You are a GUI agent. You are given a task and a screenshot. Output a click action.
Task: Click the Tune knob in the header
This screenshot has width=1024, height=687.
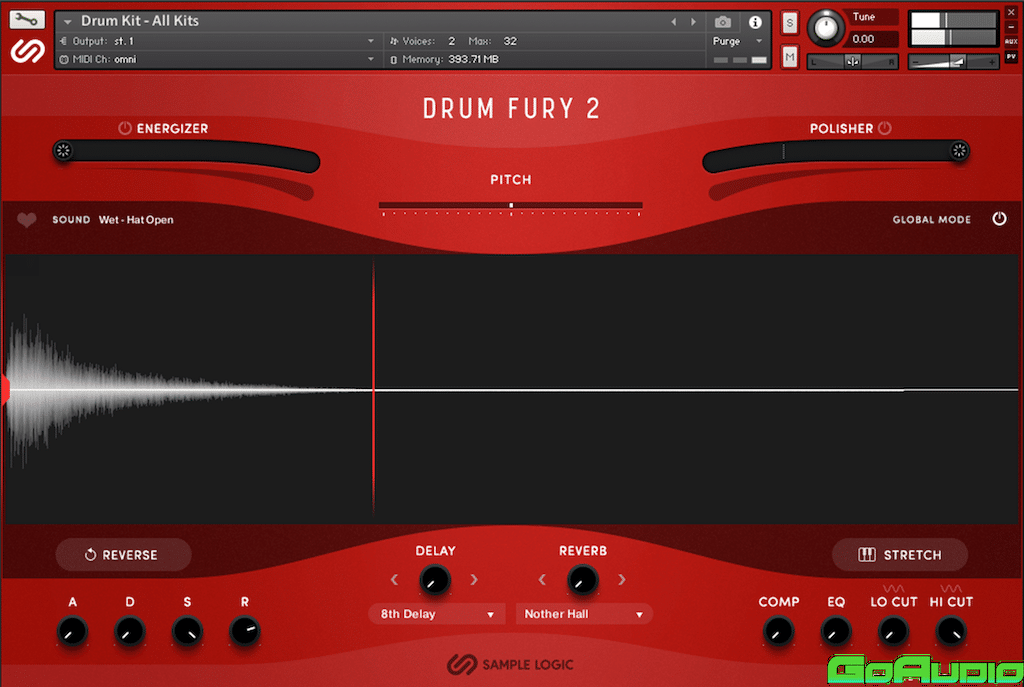pyautogui.click(x=825, y=28)
